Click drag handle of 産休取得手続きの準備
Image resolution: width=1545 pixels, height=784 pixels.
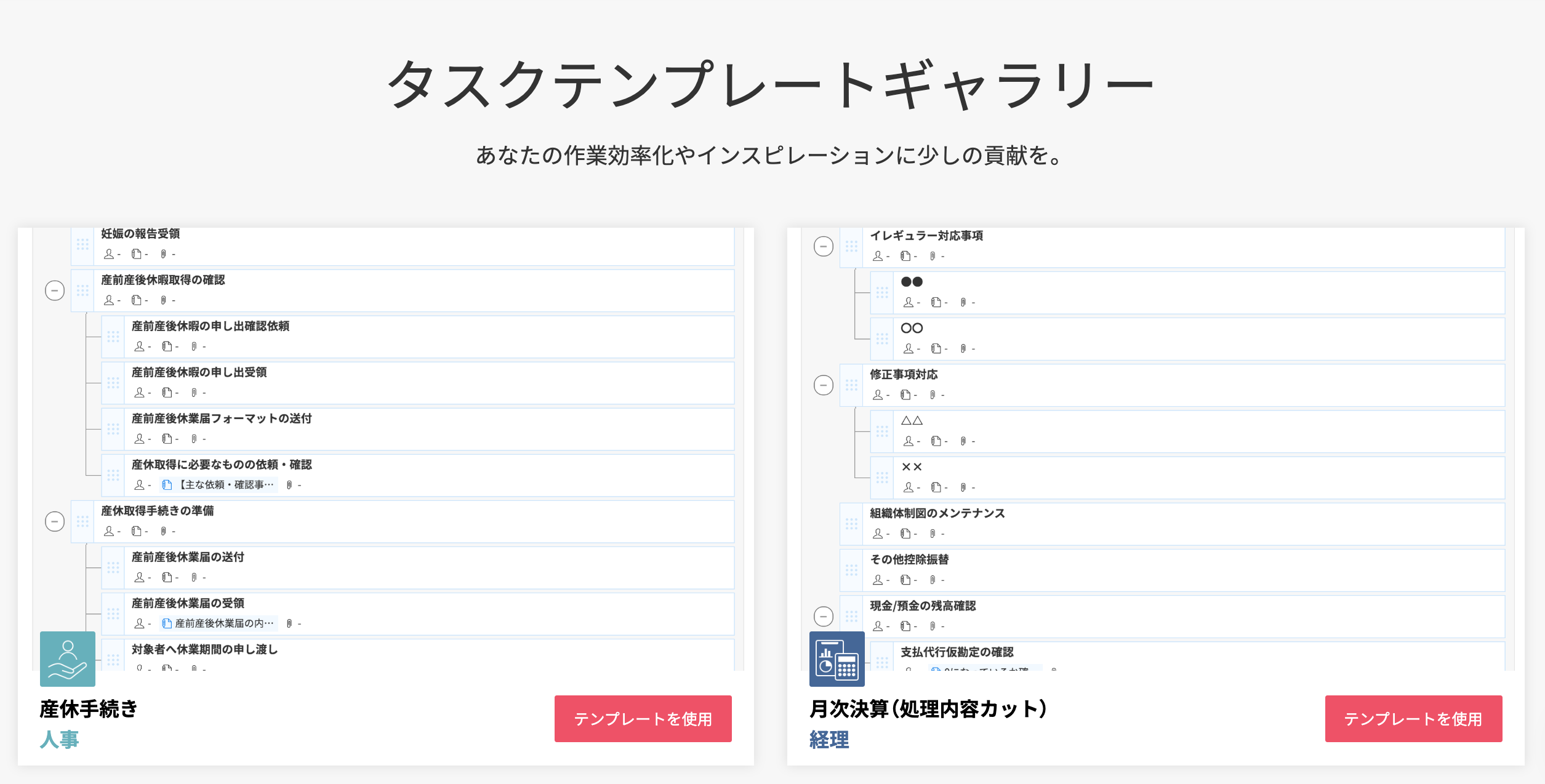click(82, 522)
